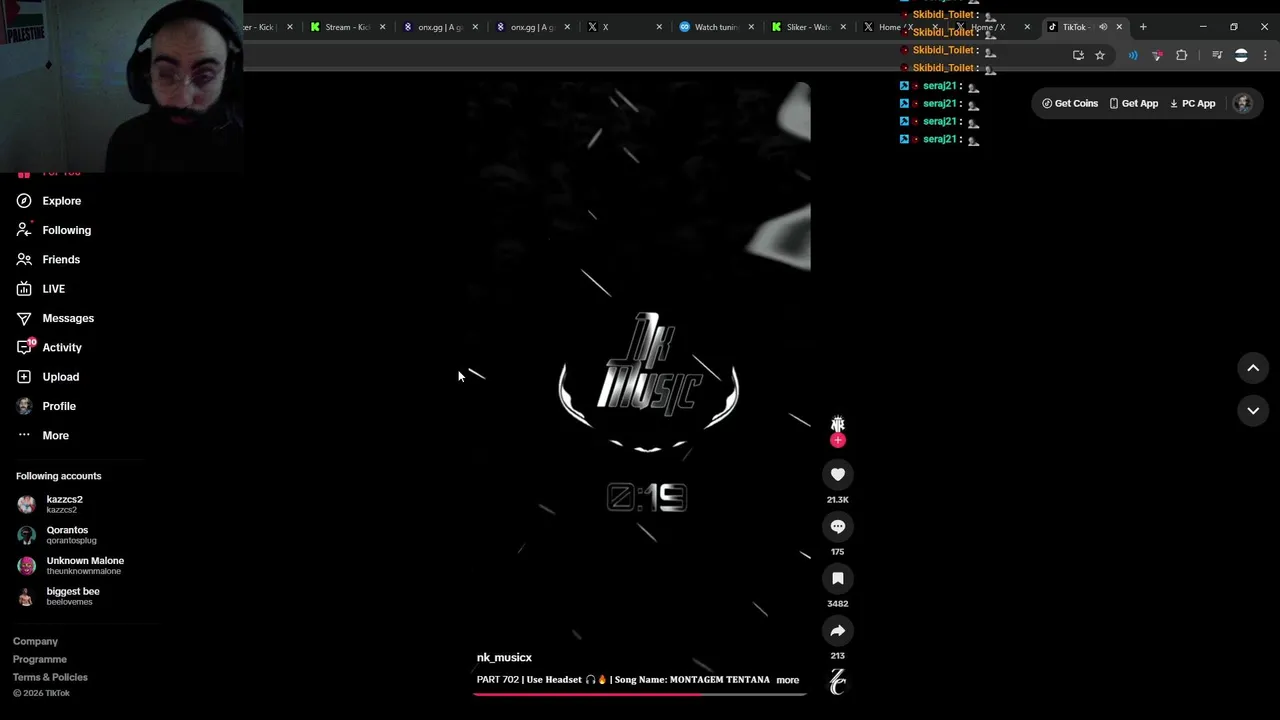
Task: Click Get Coins button
Action: (1070, 103)
